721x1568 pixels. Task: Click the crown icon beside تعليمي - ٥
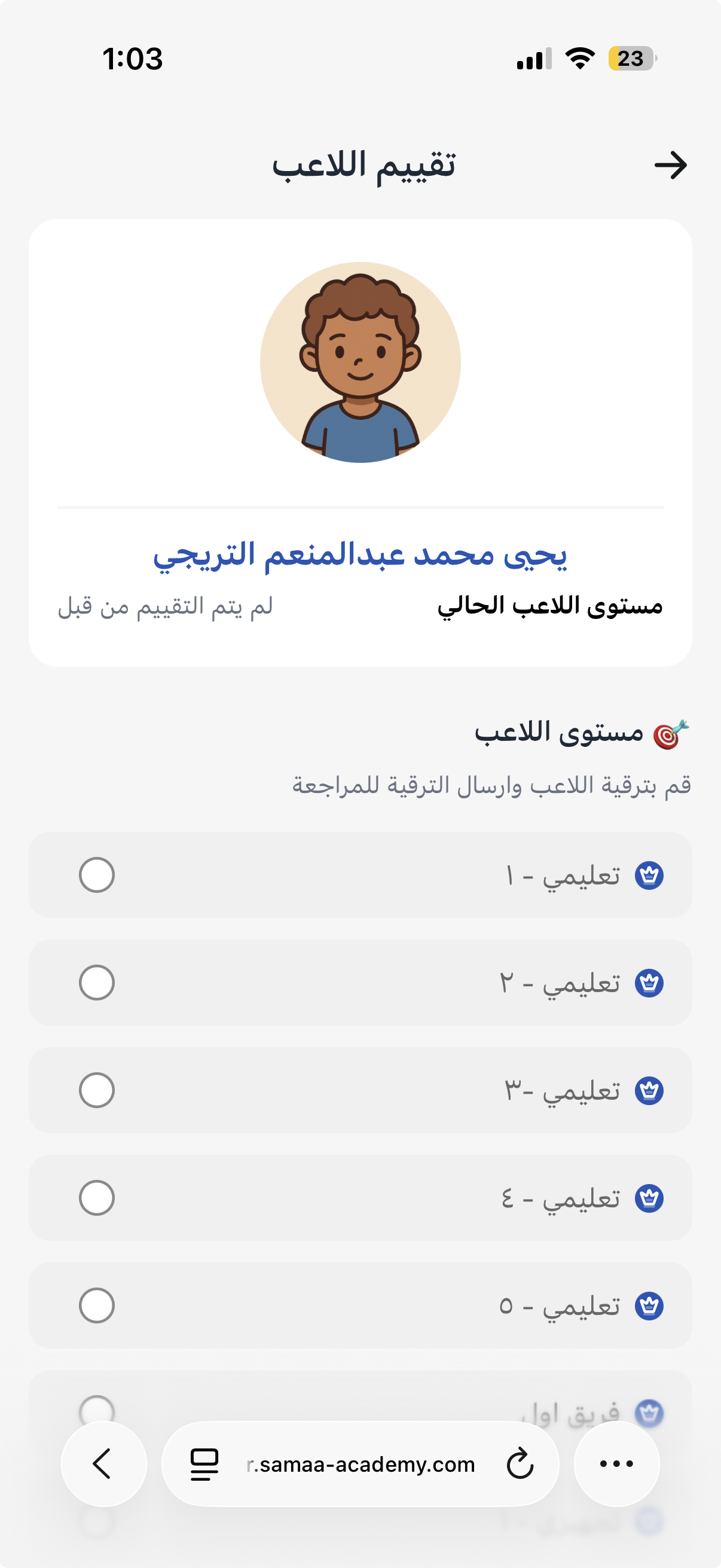point(649,1305)
